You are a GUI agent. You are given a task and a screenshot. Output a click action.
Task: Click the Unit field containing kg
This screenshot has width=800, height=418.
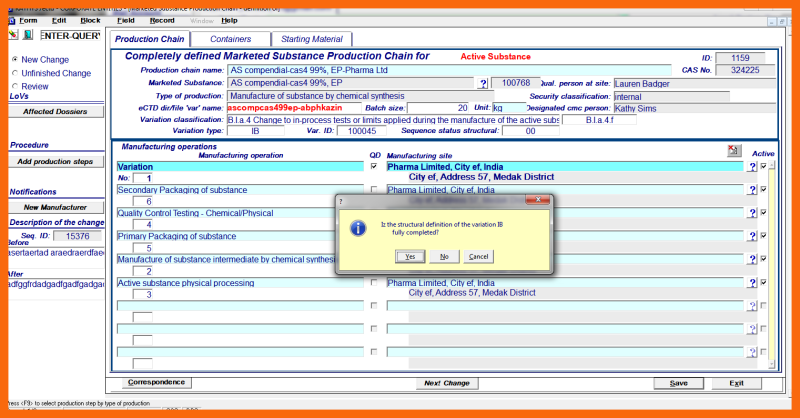coord(509,108)
